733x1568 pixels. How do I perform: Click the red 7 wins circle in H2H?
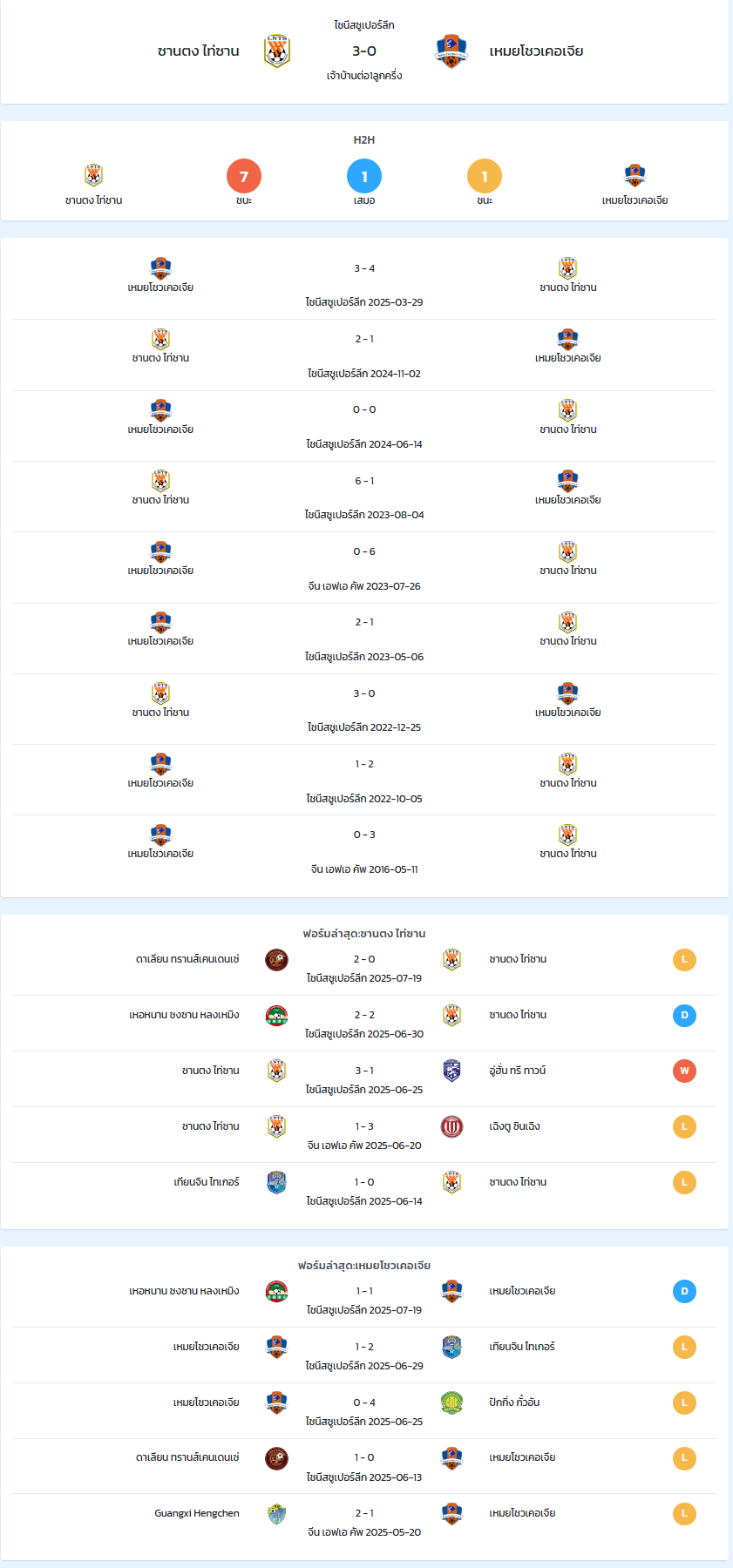click(244, 176)
